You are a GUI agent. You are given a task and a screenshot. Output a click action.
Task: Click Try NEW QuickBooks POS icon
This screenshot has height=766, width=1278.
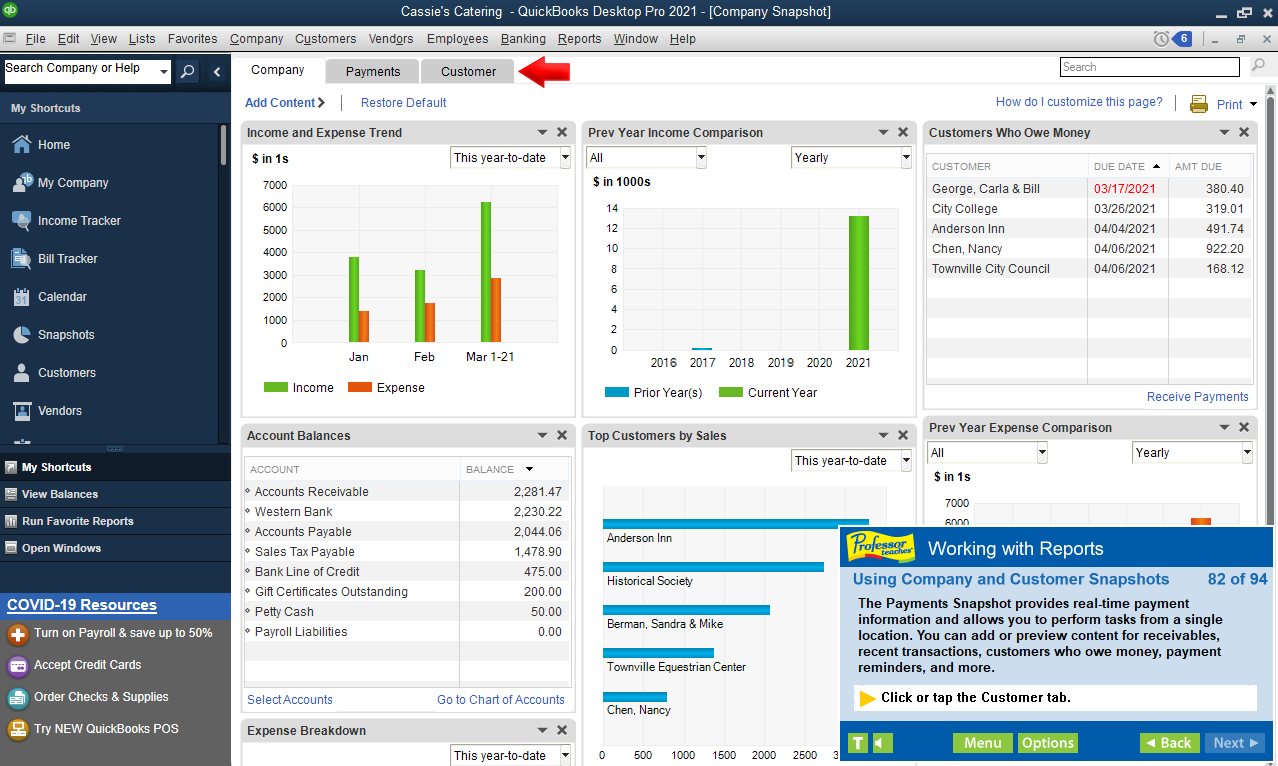tap(17, 730)
